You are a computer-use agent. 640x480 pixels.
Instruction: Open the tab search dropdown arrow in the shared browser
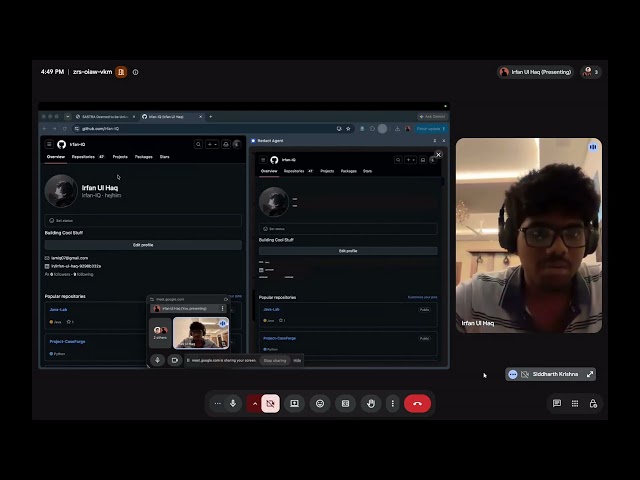tap(68, 117)
